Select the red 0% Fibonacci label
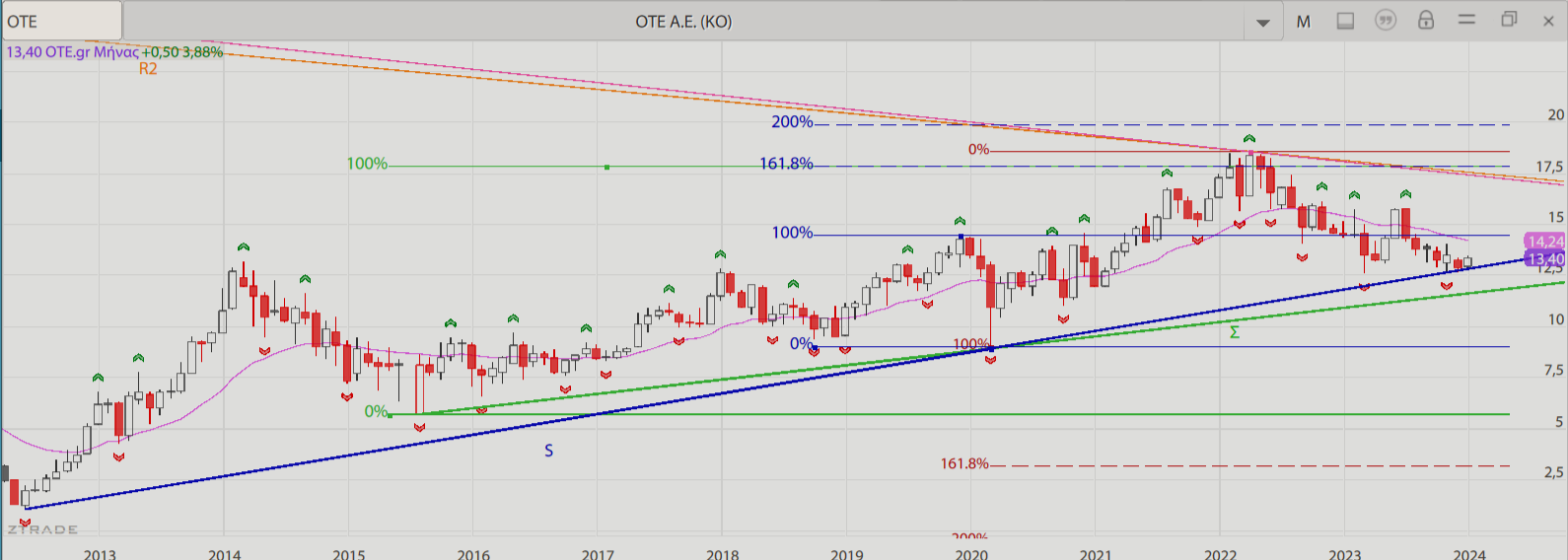Image resolution: width=1568 pixels, height=560 pixels. click(x=978, y=150)
